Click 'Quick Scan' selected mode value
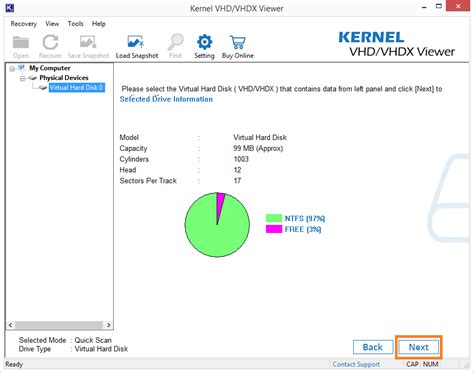 (x=93, y=340)
